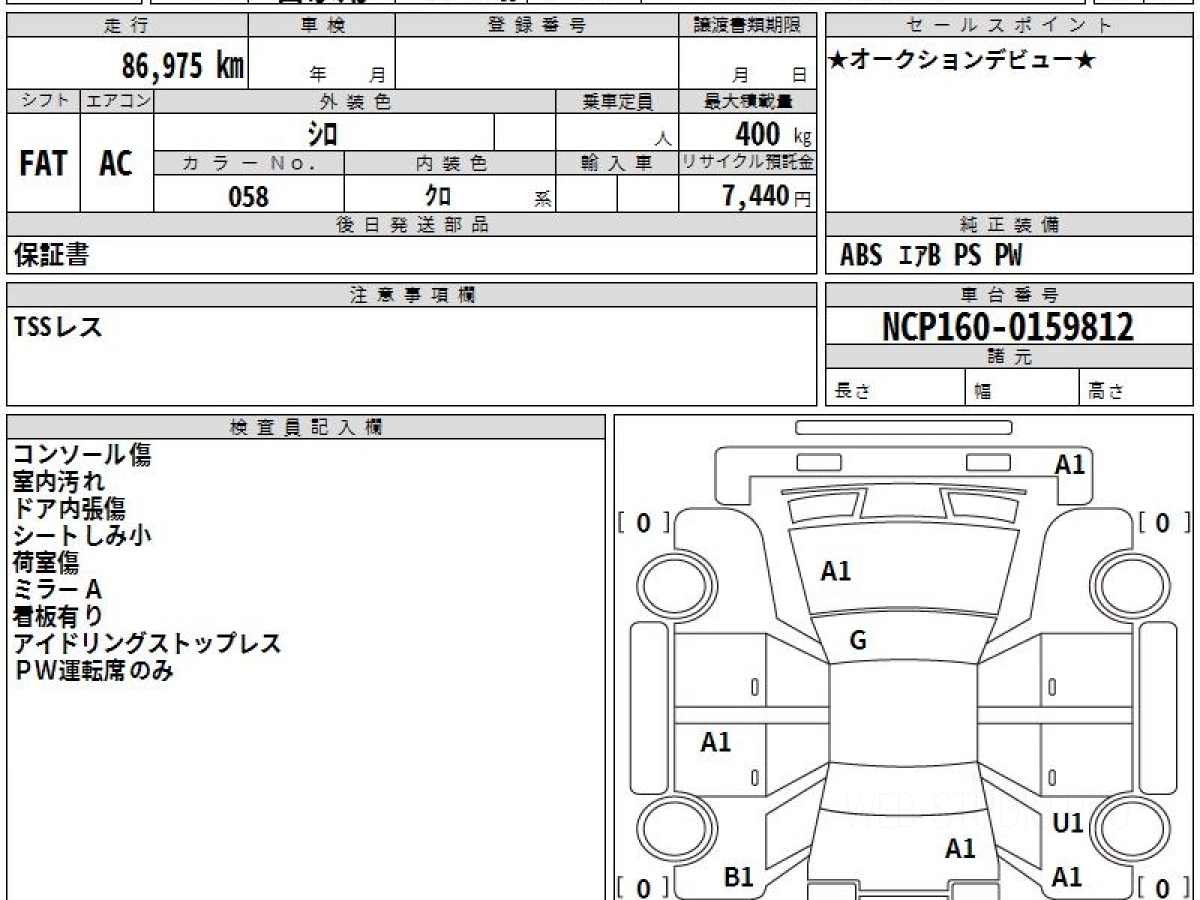The width and height of the screenshot is (1200, 900).
Task: Select the 乗車定員 header cell
Action: 617,101
